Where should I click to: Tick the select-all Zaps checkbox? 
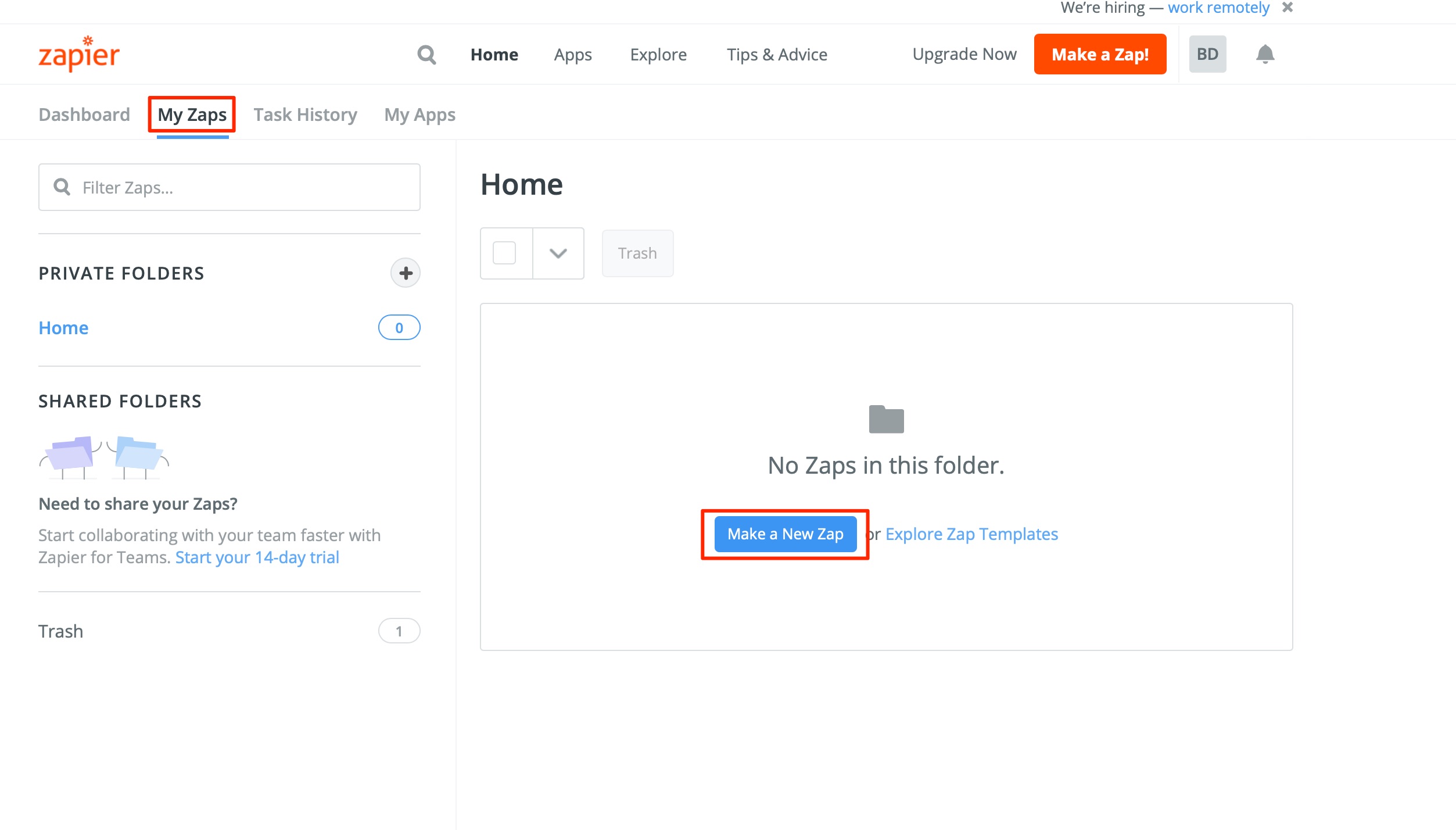pos(504,253)
